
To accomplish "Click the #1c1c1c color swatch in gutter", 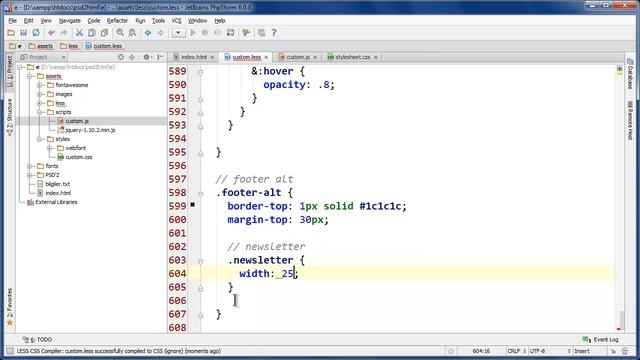I will pos(192,204).
